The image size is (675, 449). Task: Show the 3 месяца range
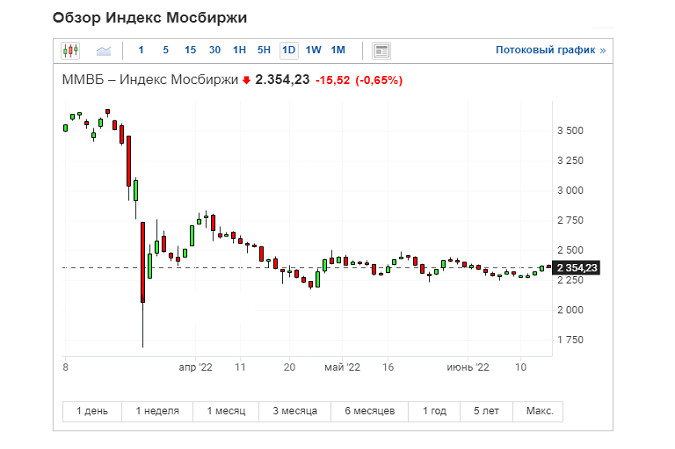point(295,411)
